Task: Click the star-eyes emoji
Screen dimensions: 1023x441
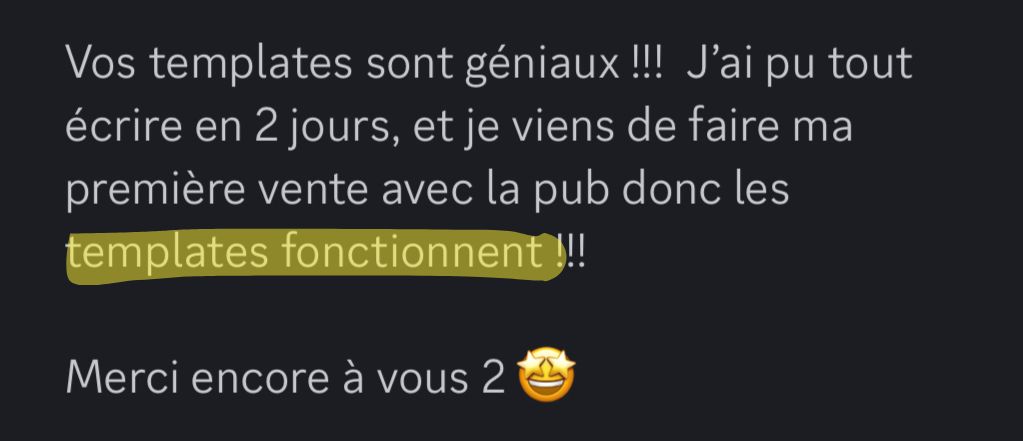Action: click(x=546, y=374)
